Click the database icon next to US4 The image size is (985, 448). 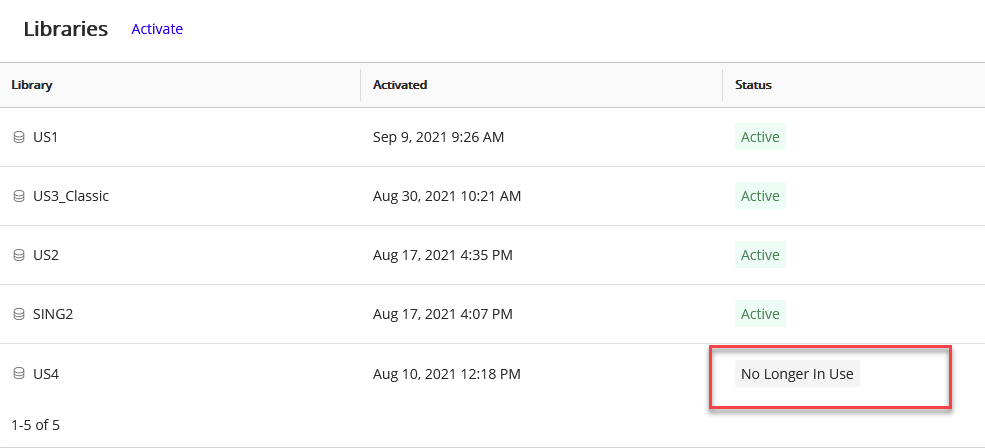click(18, 374)
